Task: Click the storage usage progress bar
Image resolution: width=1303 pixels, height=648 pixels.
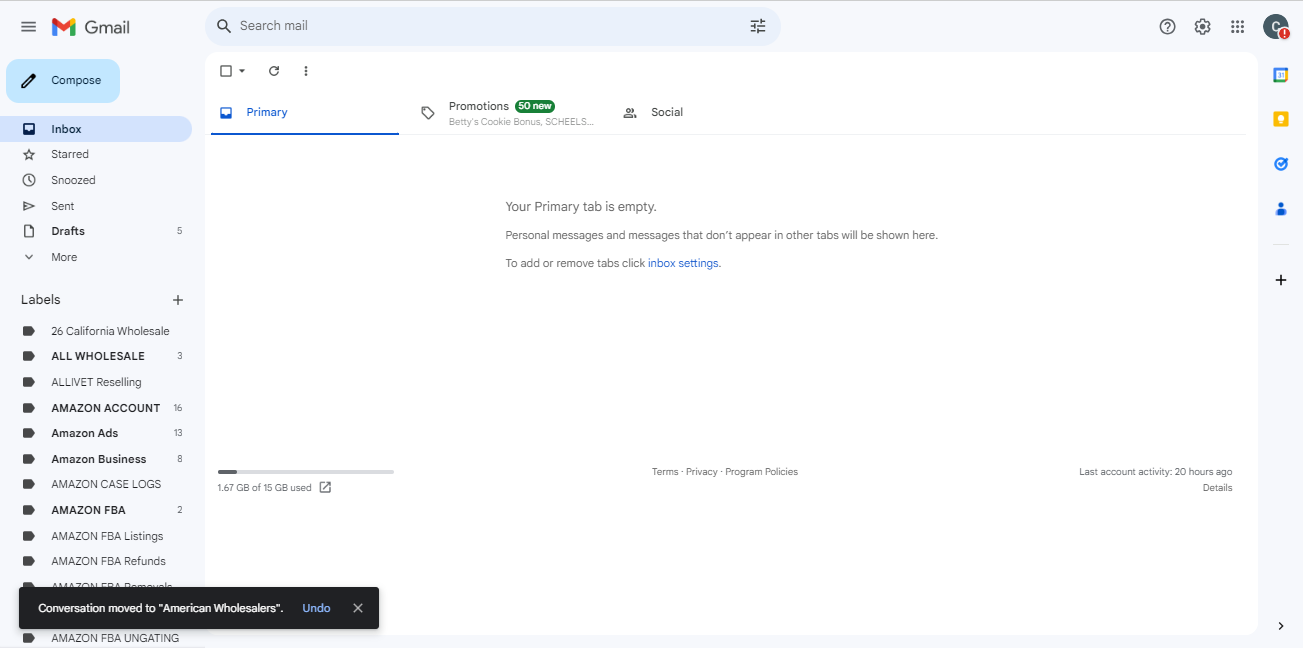Action: tap(305, 471)
